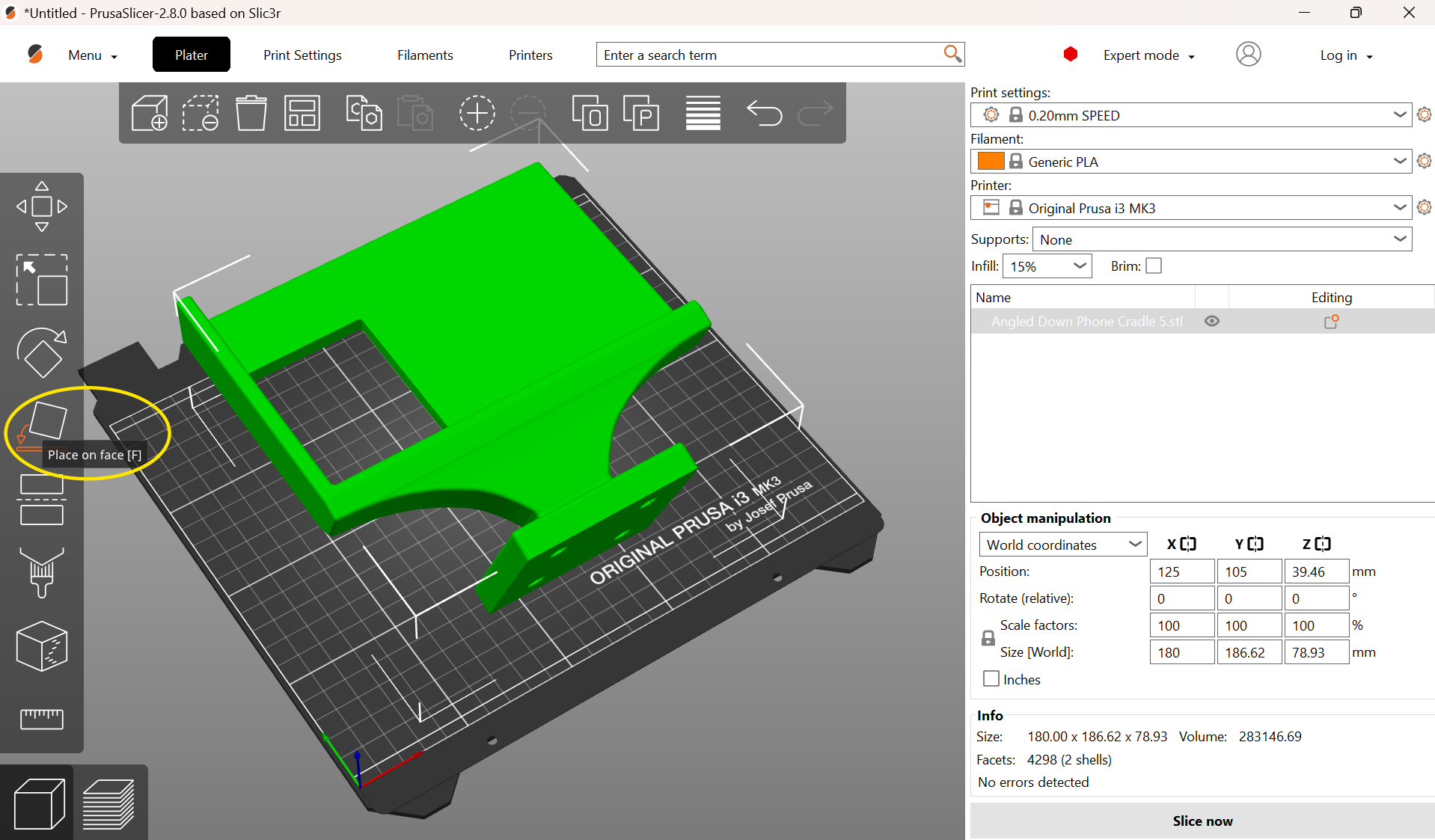The width and height of the screenshot is (1435, 840).
Task: Open the main Menu dropdown
Action: 93,55
